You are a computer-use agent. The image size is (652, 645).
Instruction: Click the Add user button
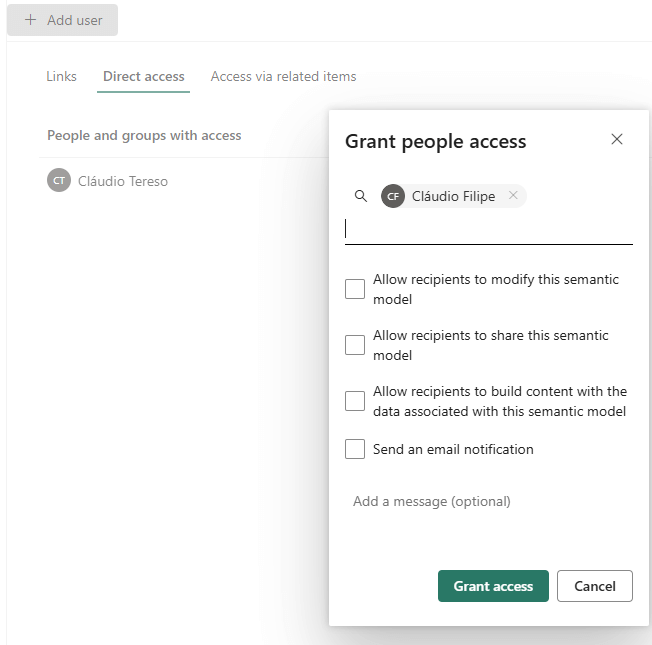coord(63,20)
